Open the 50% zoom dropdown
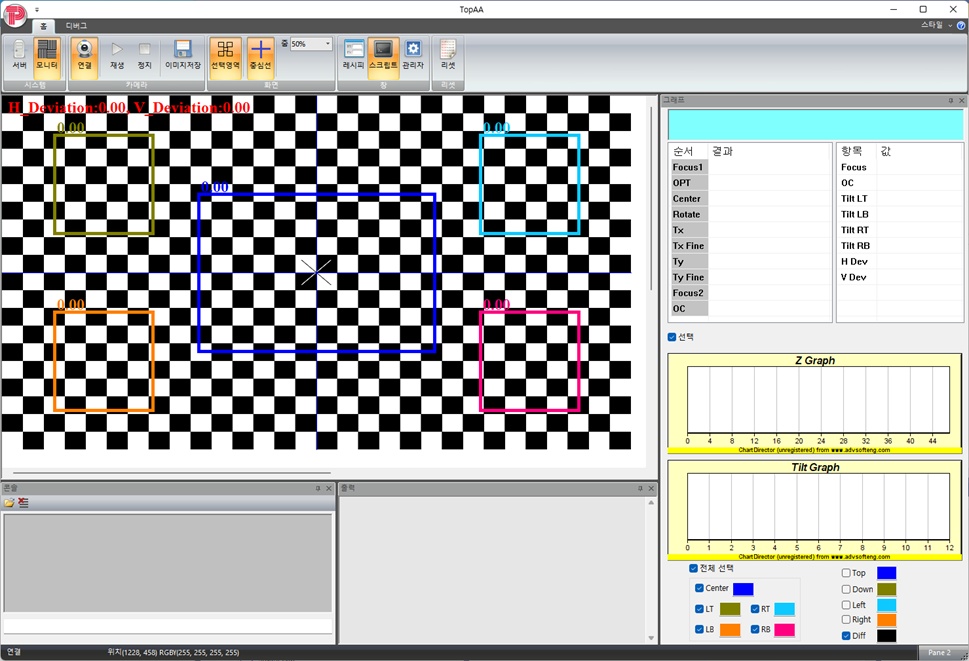Screen dimensions: 969x661 [327, 44]
